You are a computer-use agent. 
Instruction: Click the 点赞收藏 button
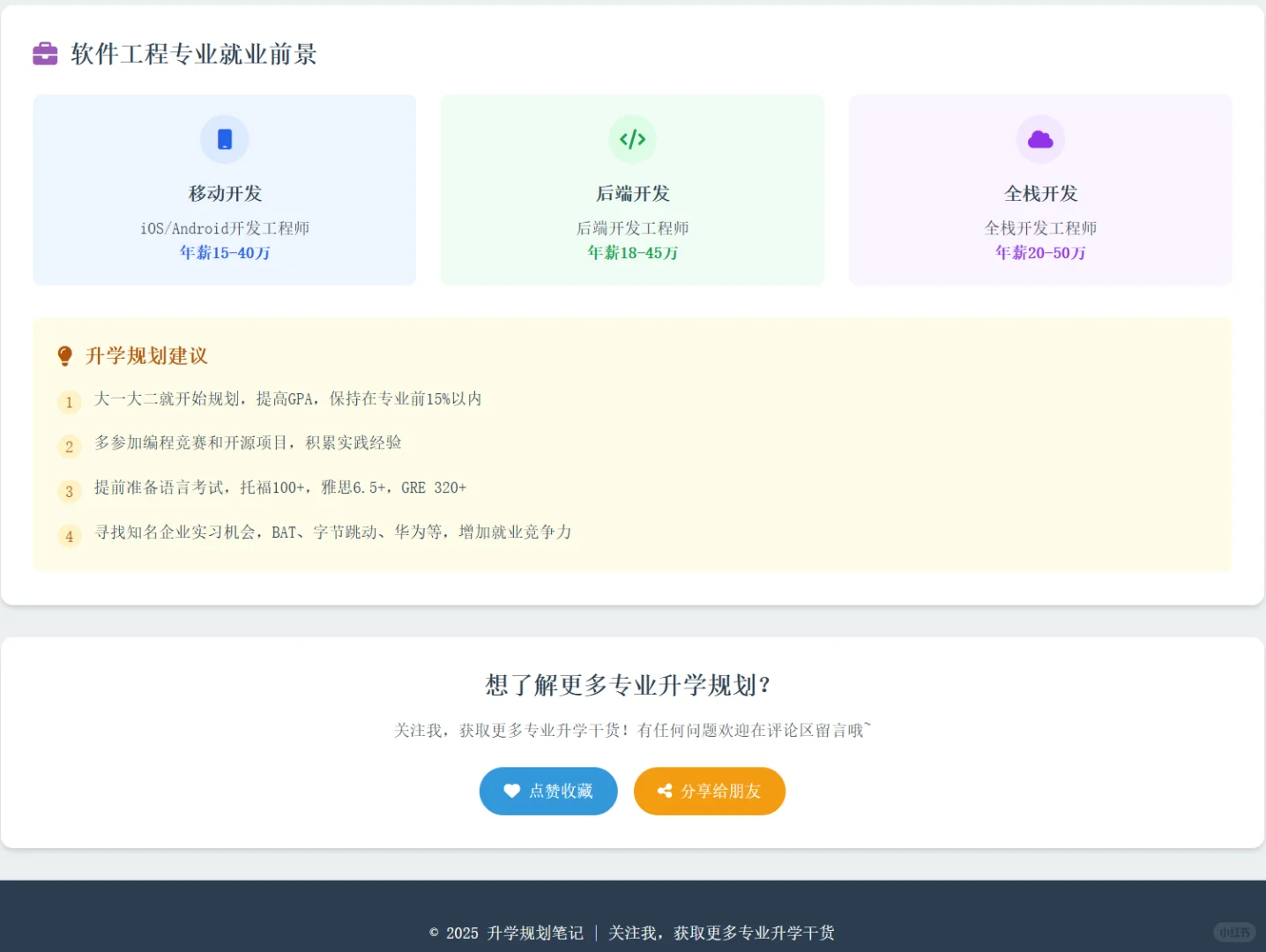click(x=548, y=791)
